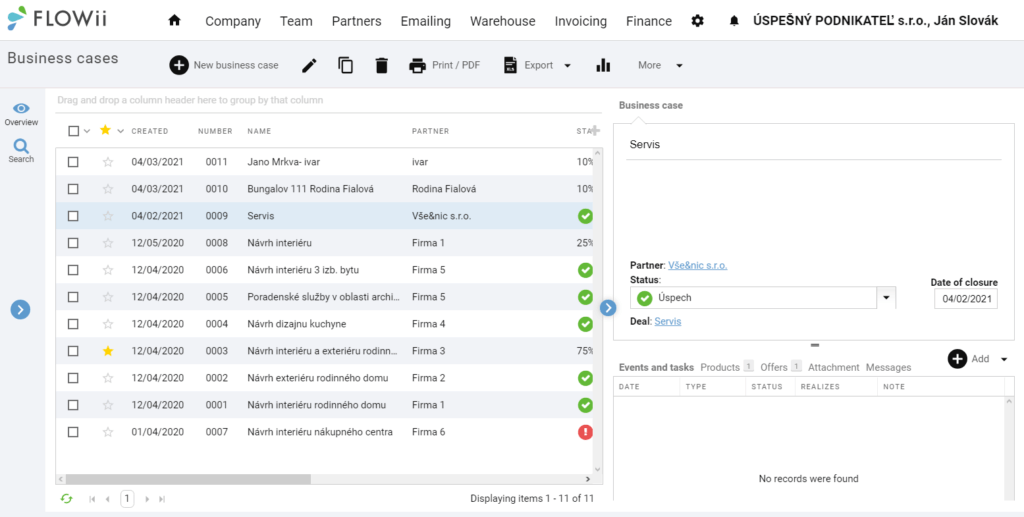Click the FLOWii logo
This screenshot has width=1024, height=517.
57,19
